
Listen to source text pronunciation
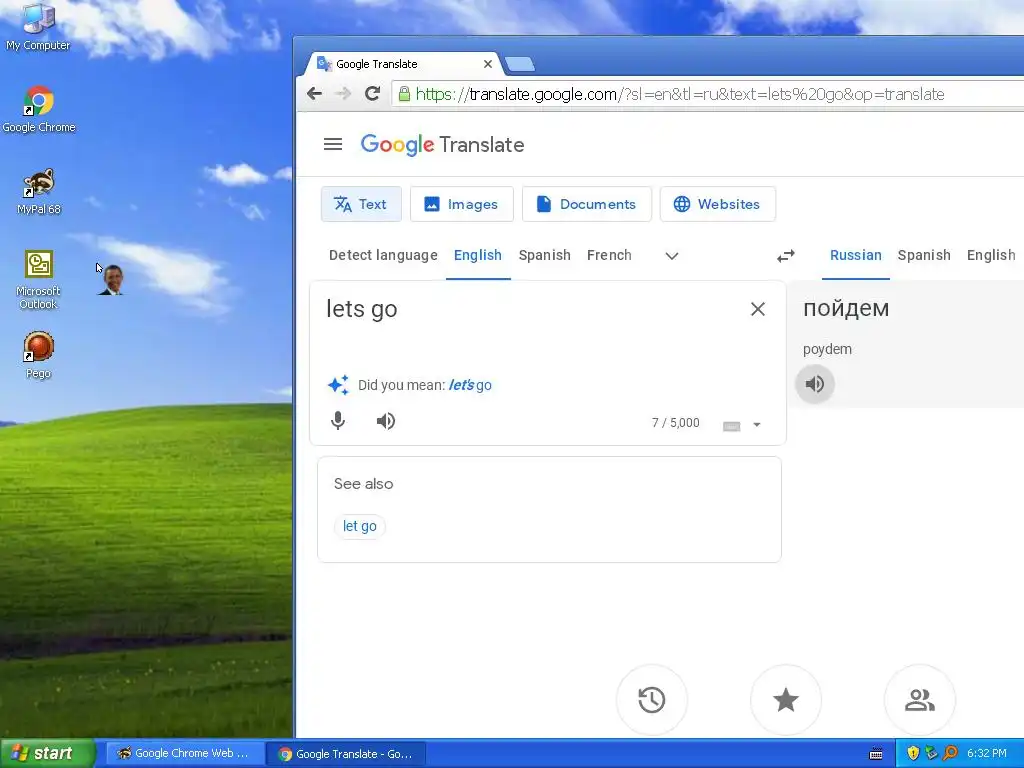386,421
